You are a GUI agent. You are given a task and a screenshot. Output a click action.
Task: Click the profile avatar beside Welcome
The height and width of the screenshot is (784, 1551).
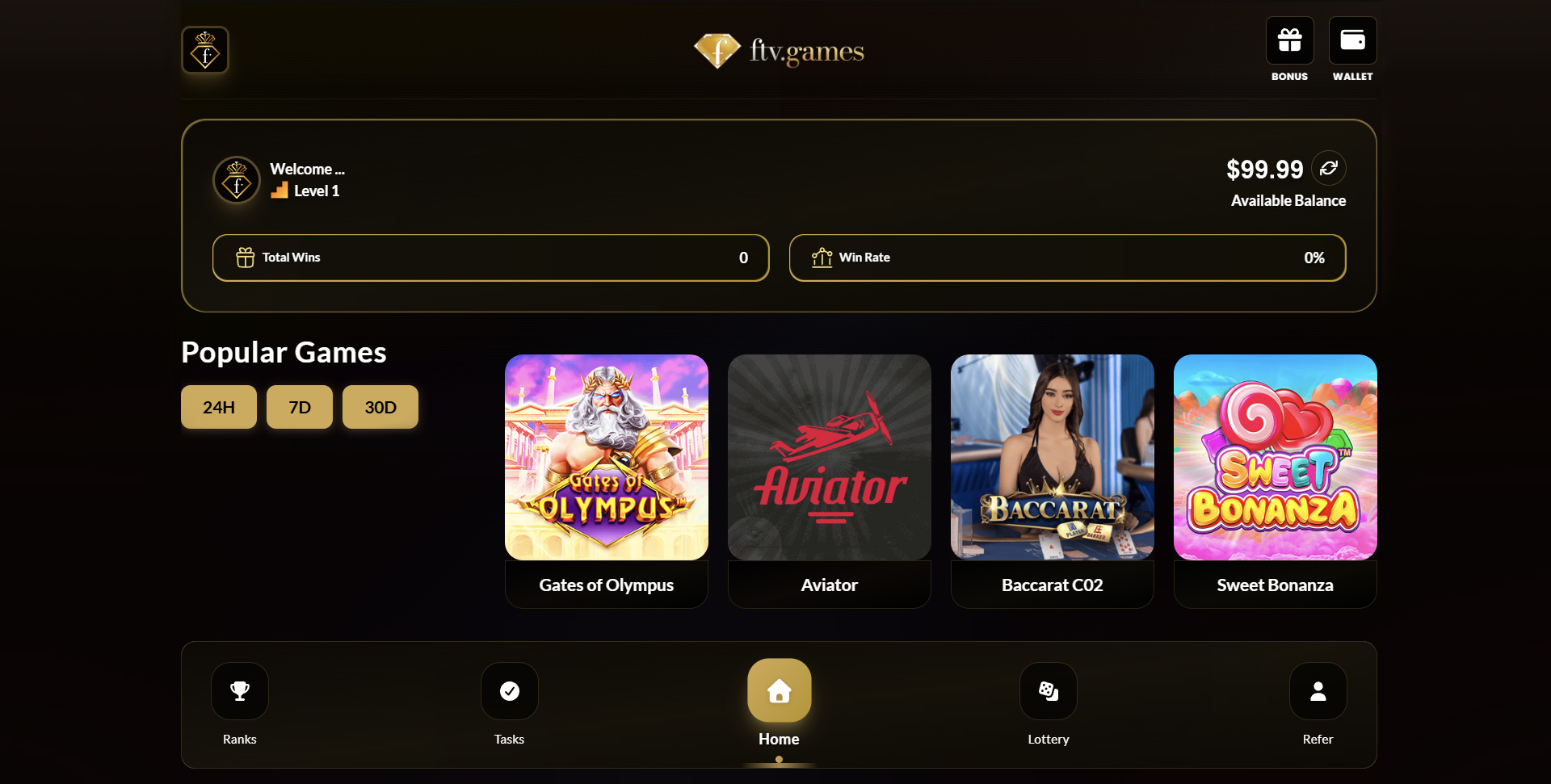tap(237, 179)
